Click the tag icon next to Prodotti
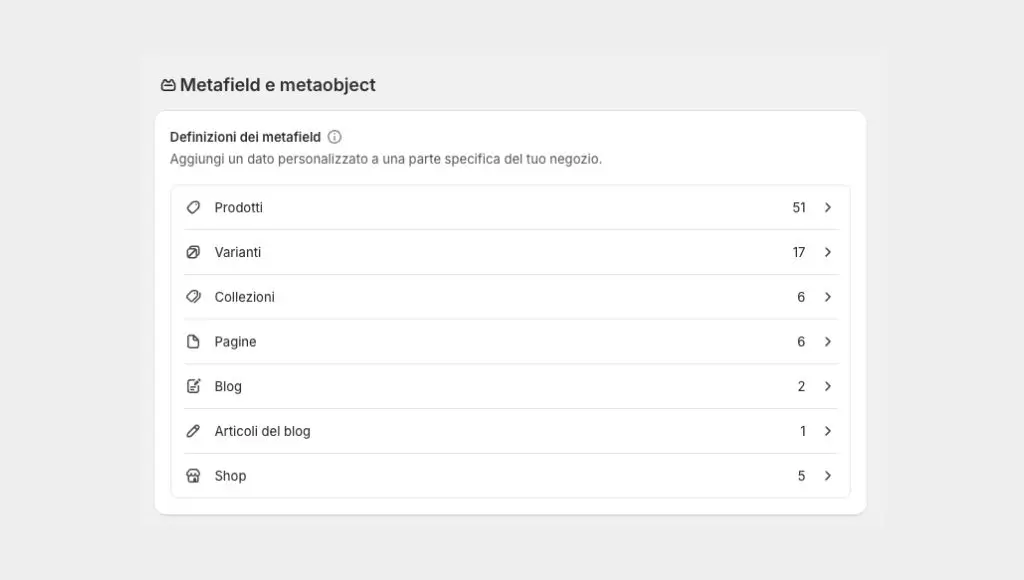 [x=193, y=208]
